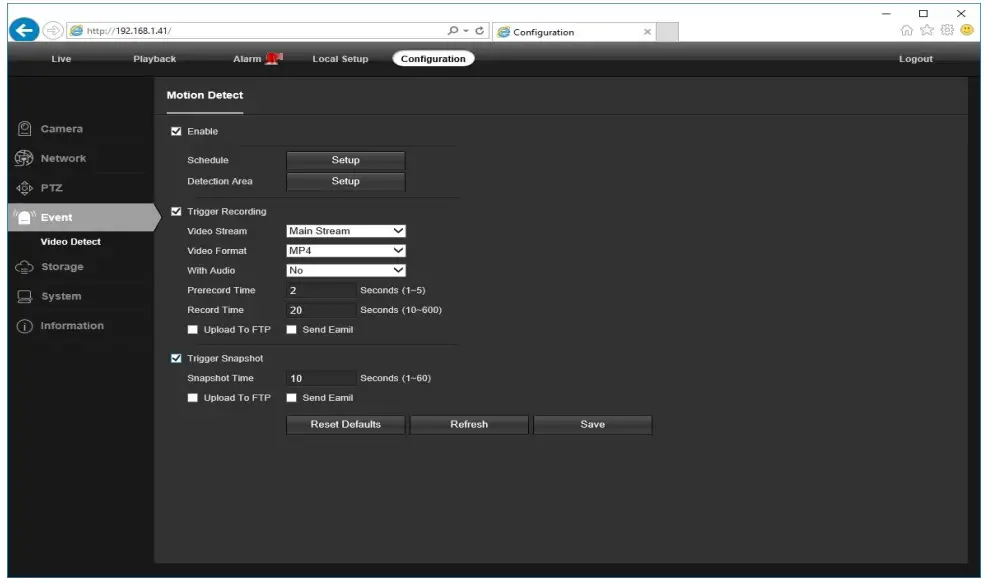Click the browser address bar URL

click(129, 30)
